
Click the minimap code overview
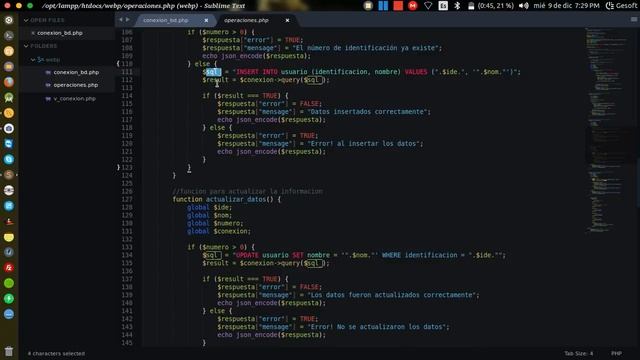pos(607,131)
